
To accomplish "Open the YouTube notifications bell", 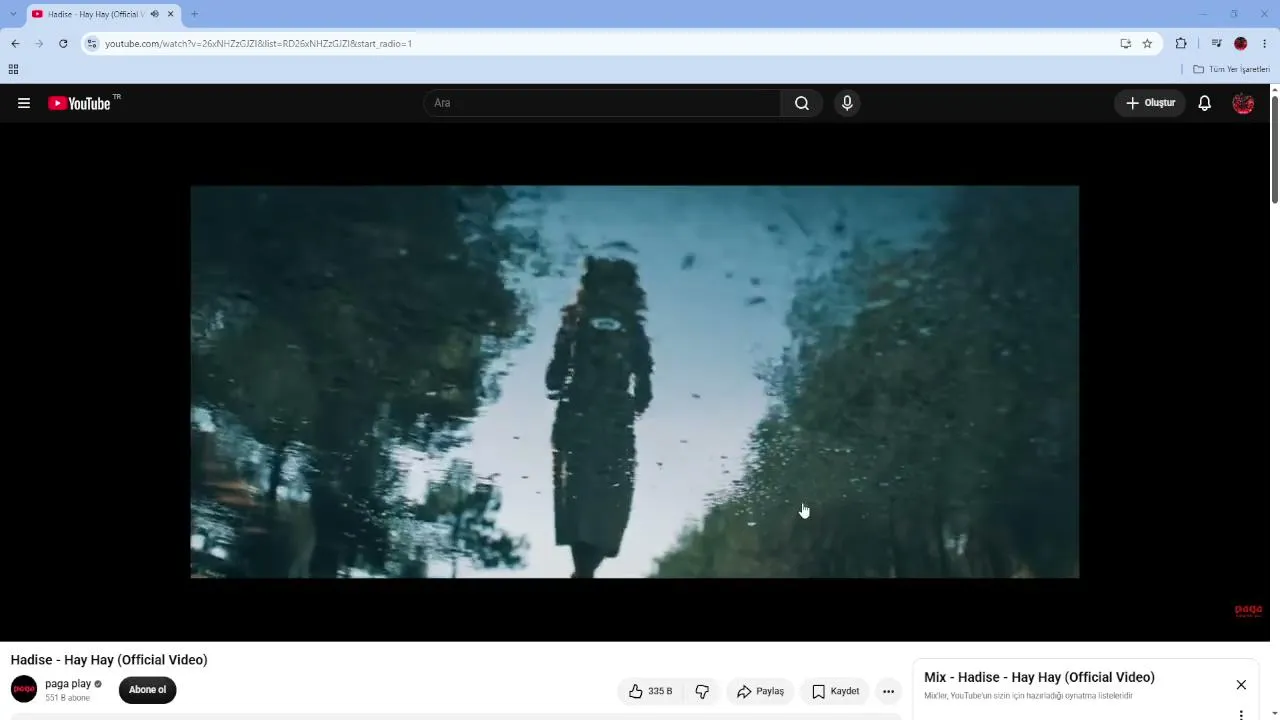I will 1205,103.
